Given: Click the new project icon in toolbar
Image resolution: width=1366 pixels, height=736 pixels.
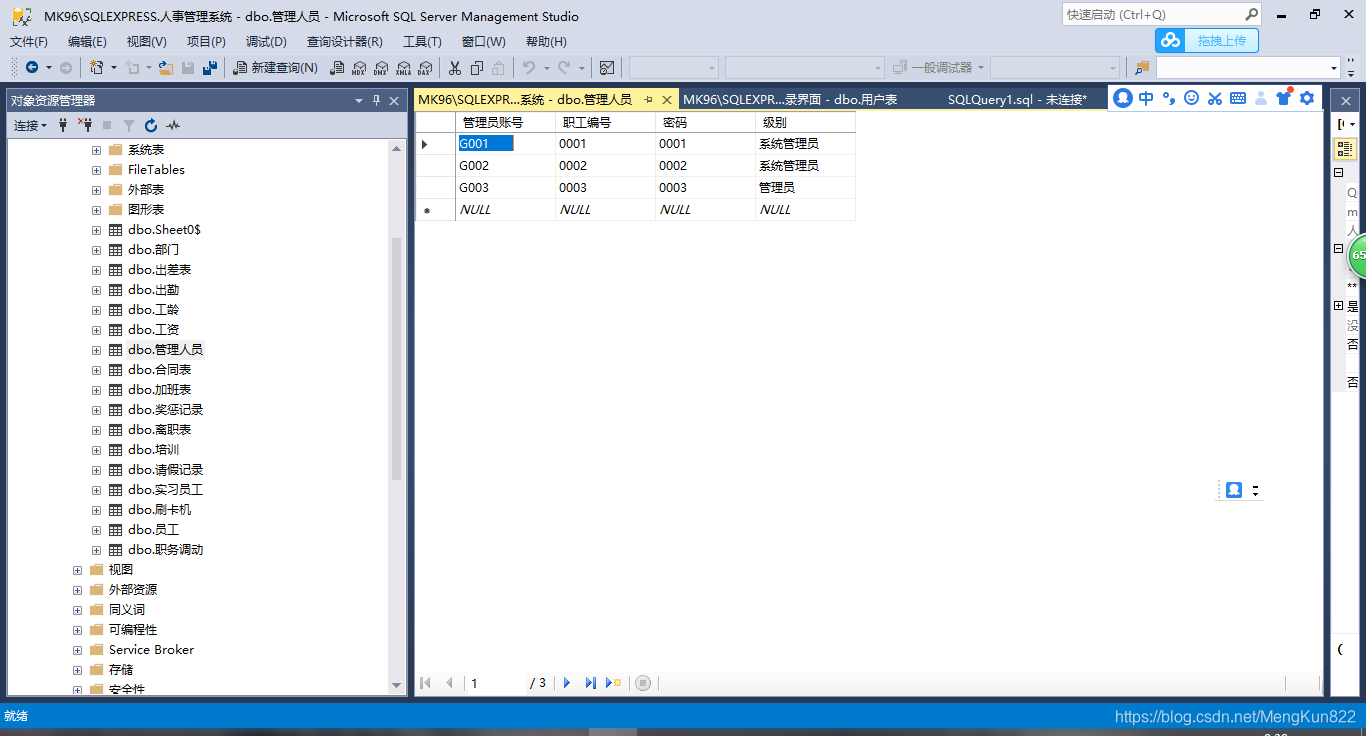Looking at the screenshot, I should [97, 67].
